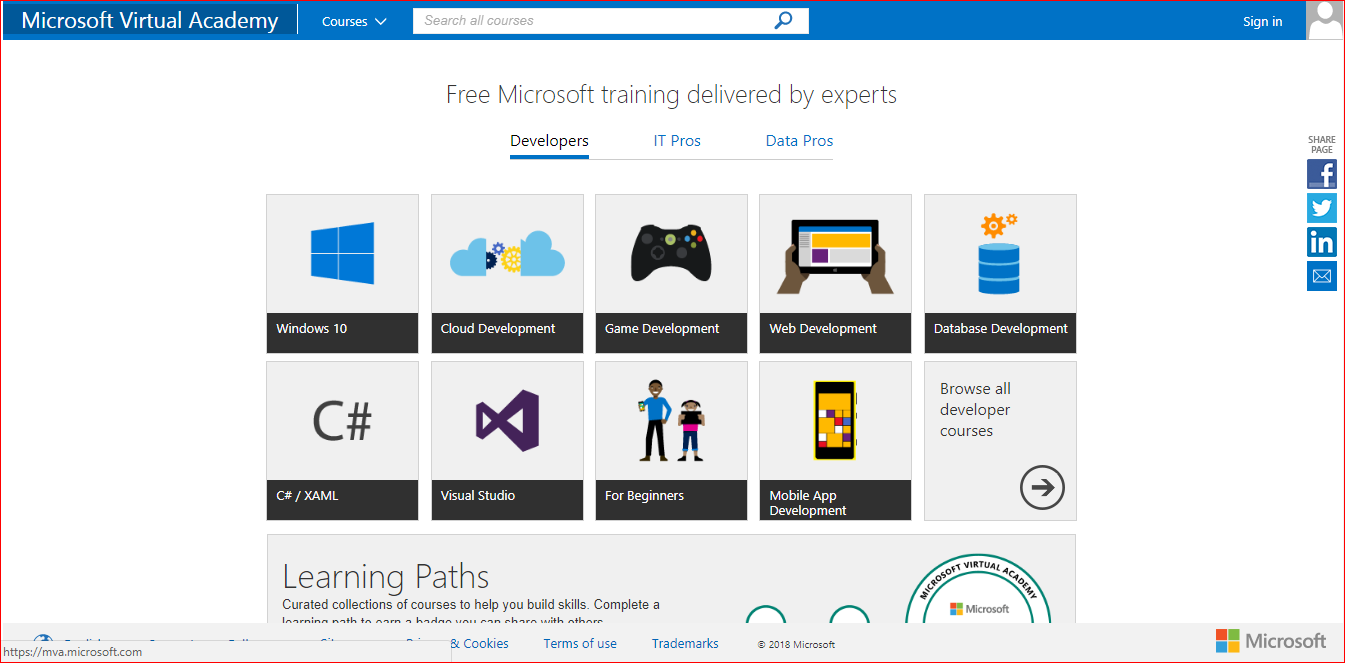Viewport: 1345px width, 663px height.
Task: Click the Windows logo tile image
Action: pyautogui.click(x=342, y=253)
